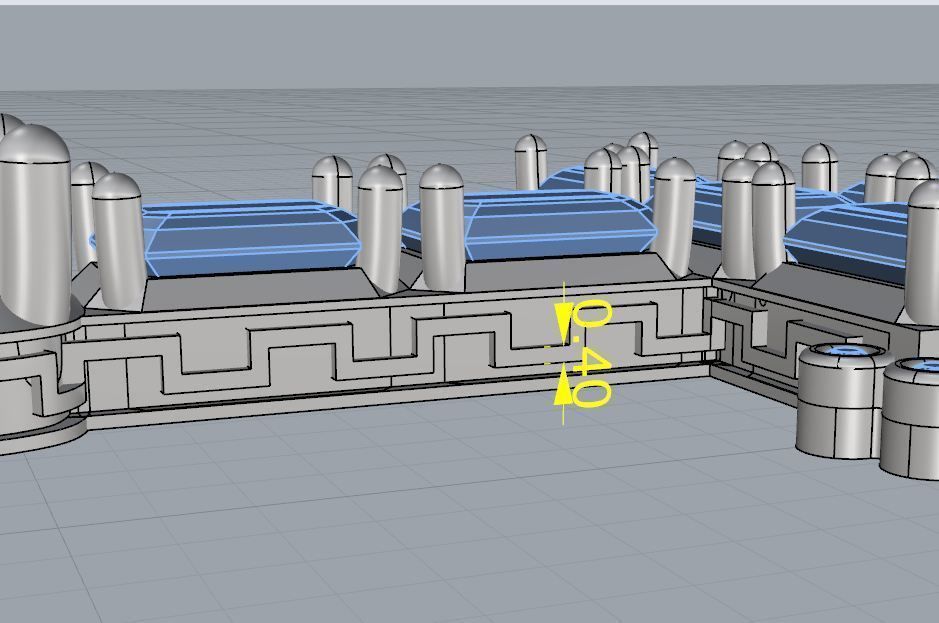Select the yellow 0.40 dimension text

click(592, 353)
